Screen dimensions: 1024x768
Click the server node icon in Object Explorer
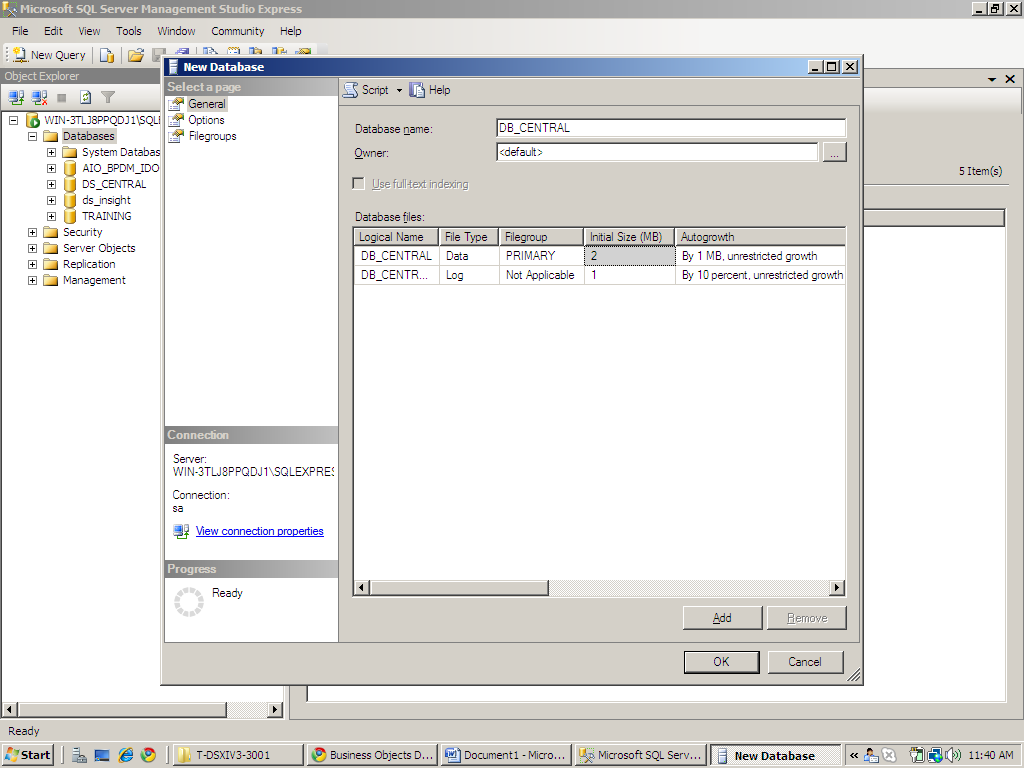(33, 120)
